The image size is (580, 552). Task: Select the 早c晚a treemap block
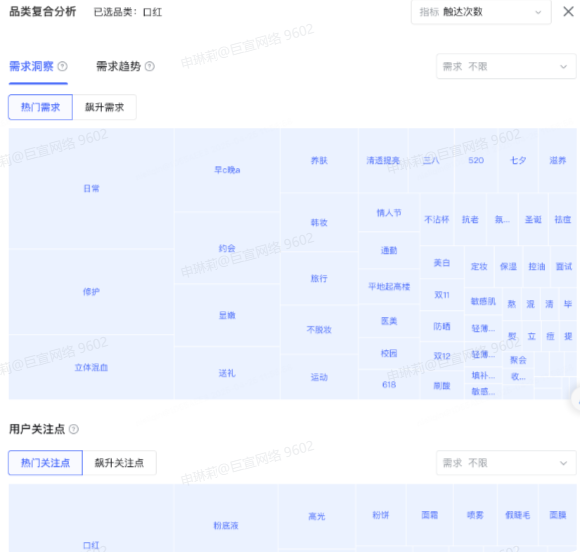227,170
